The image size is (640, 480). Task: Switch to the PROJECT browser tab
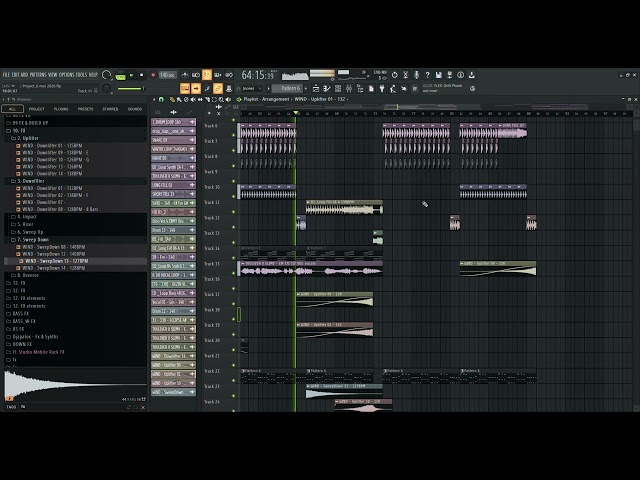37,109
